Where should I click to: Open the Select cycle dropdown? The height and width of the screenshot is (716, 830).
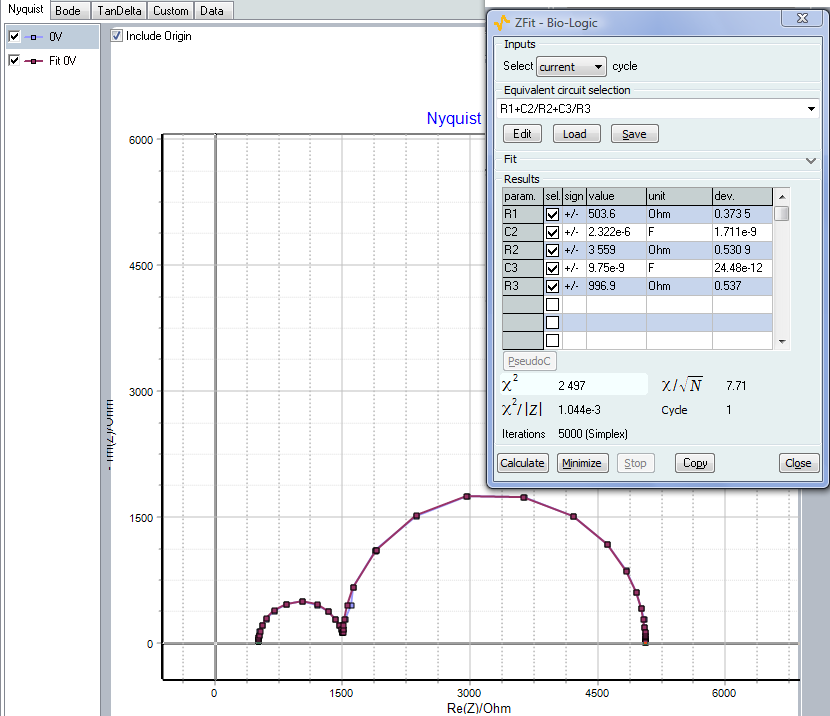coord(571,67)
